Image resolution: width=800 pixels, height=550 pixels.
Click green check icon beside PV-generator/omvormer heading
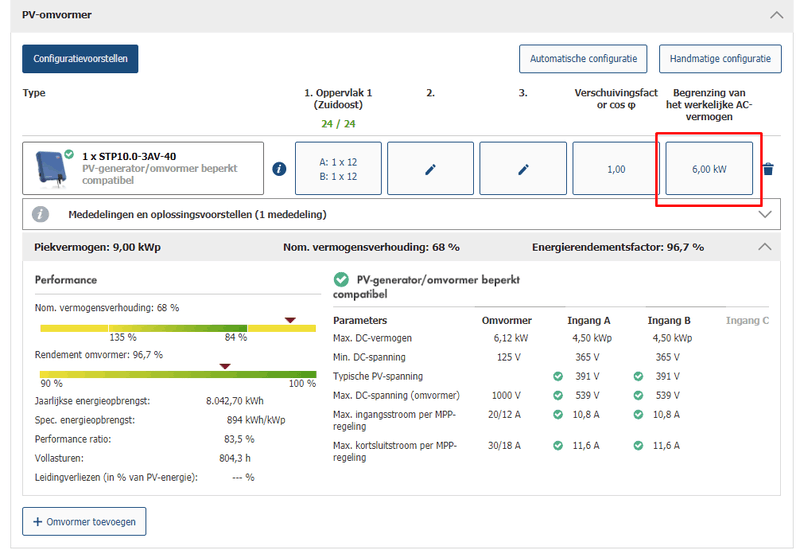(341, 280)
